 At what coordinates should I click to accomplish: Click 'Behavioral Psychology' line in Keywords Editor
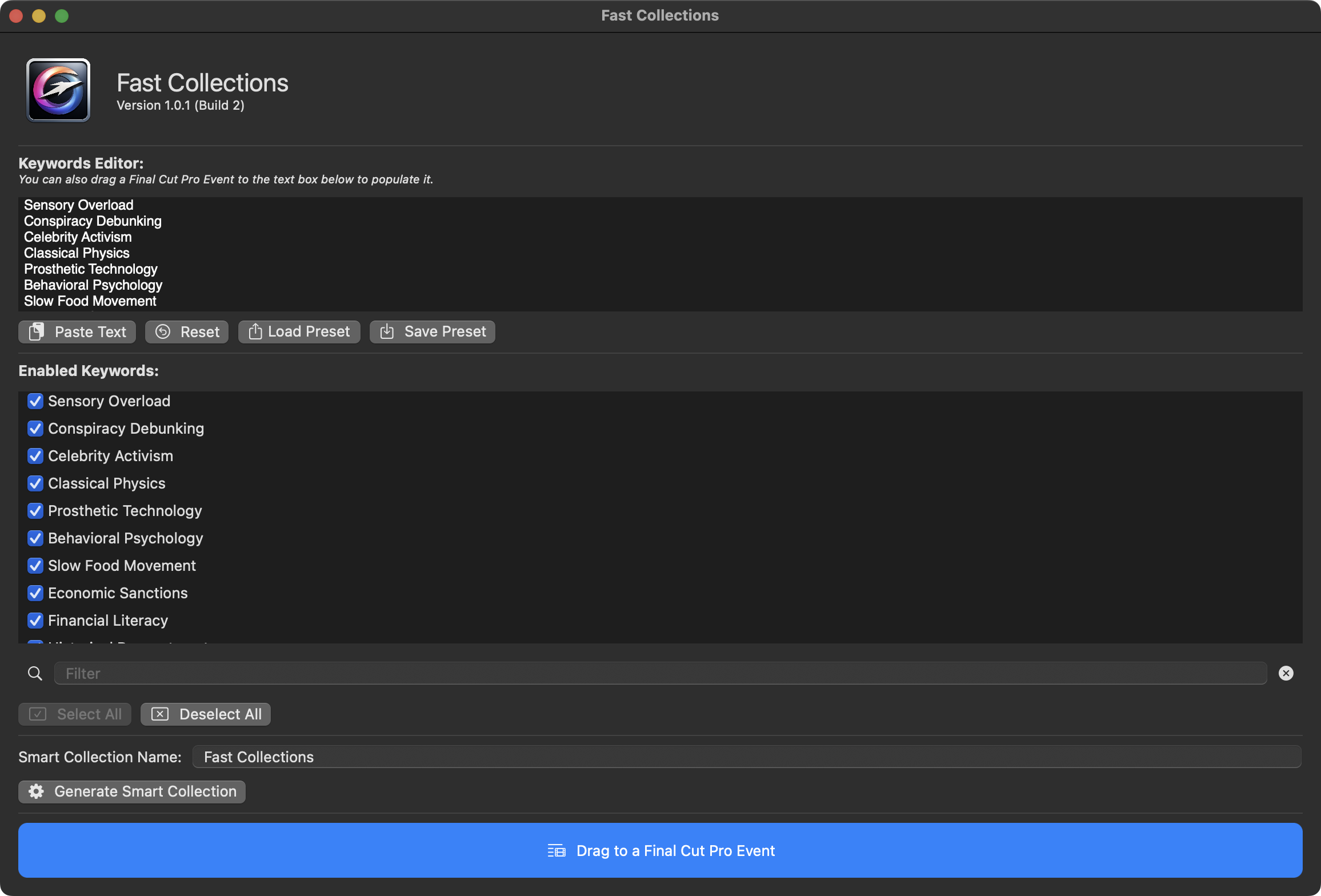click(x=93, y=285)
